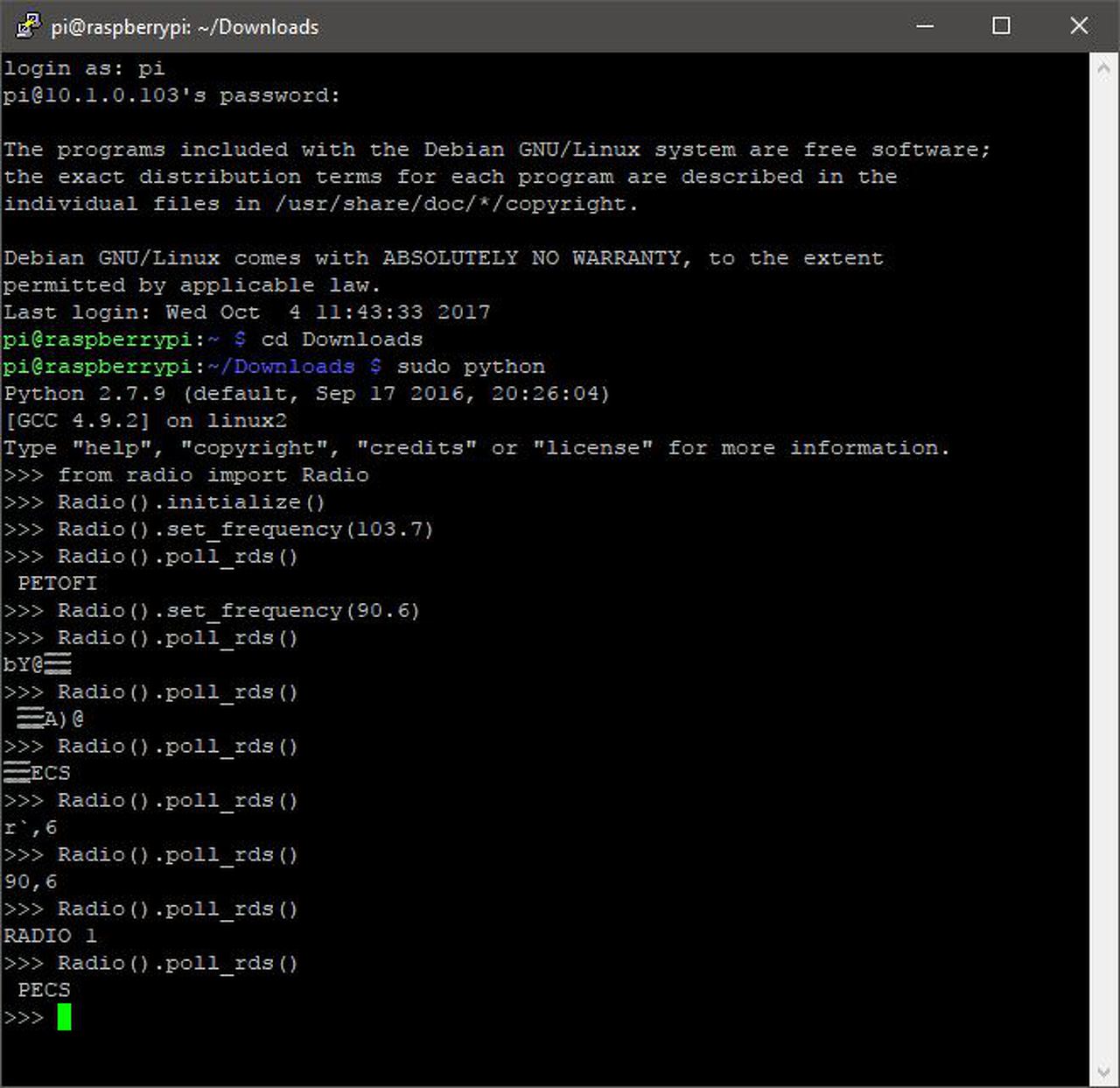Click the 'cd Downloads' command
Viewport: 1120px width, 1088px height.
tap(342, 340)
